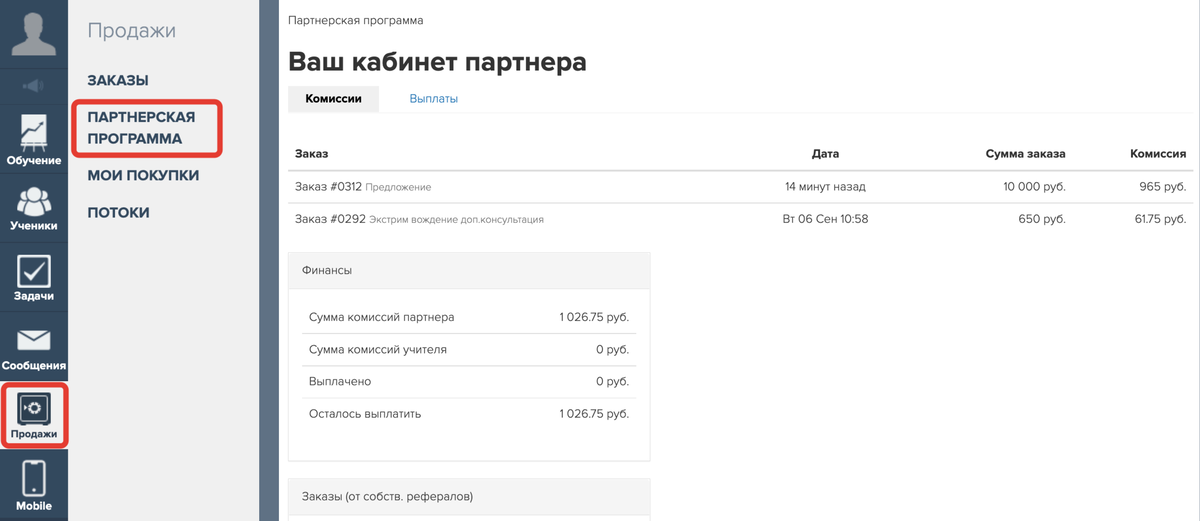
Task: Select МОИ ПОКУПКИ menu item
Action: point(143,175)
